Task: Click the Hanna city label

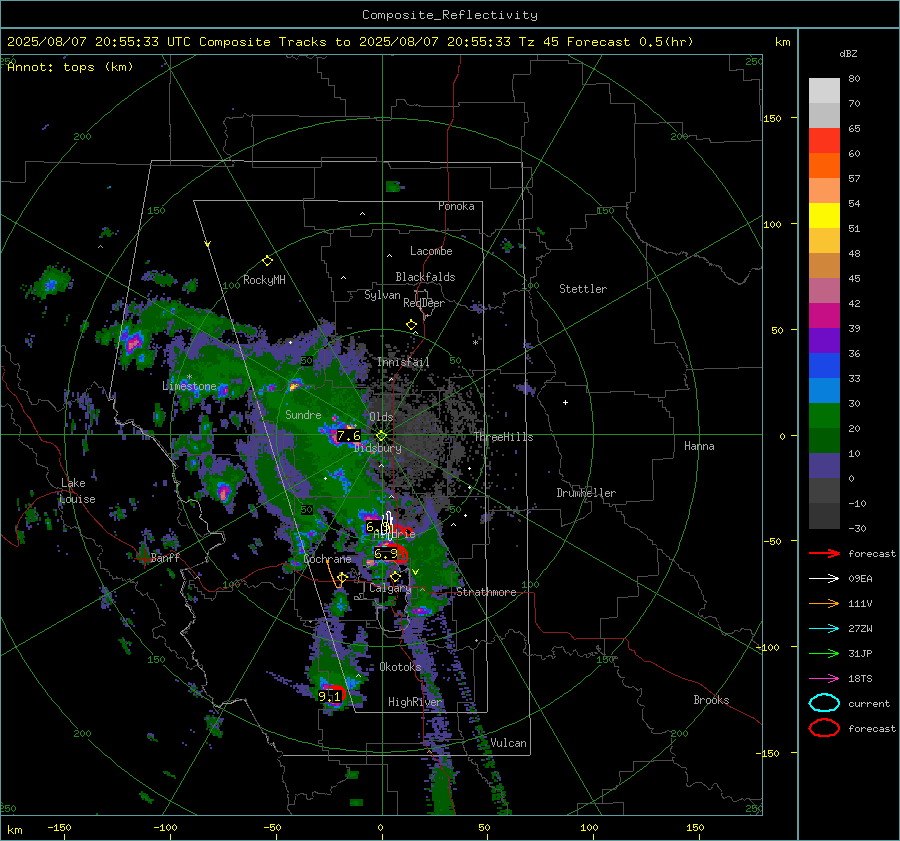Action: click(x=699, y=446)
